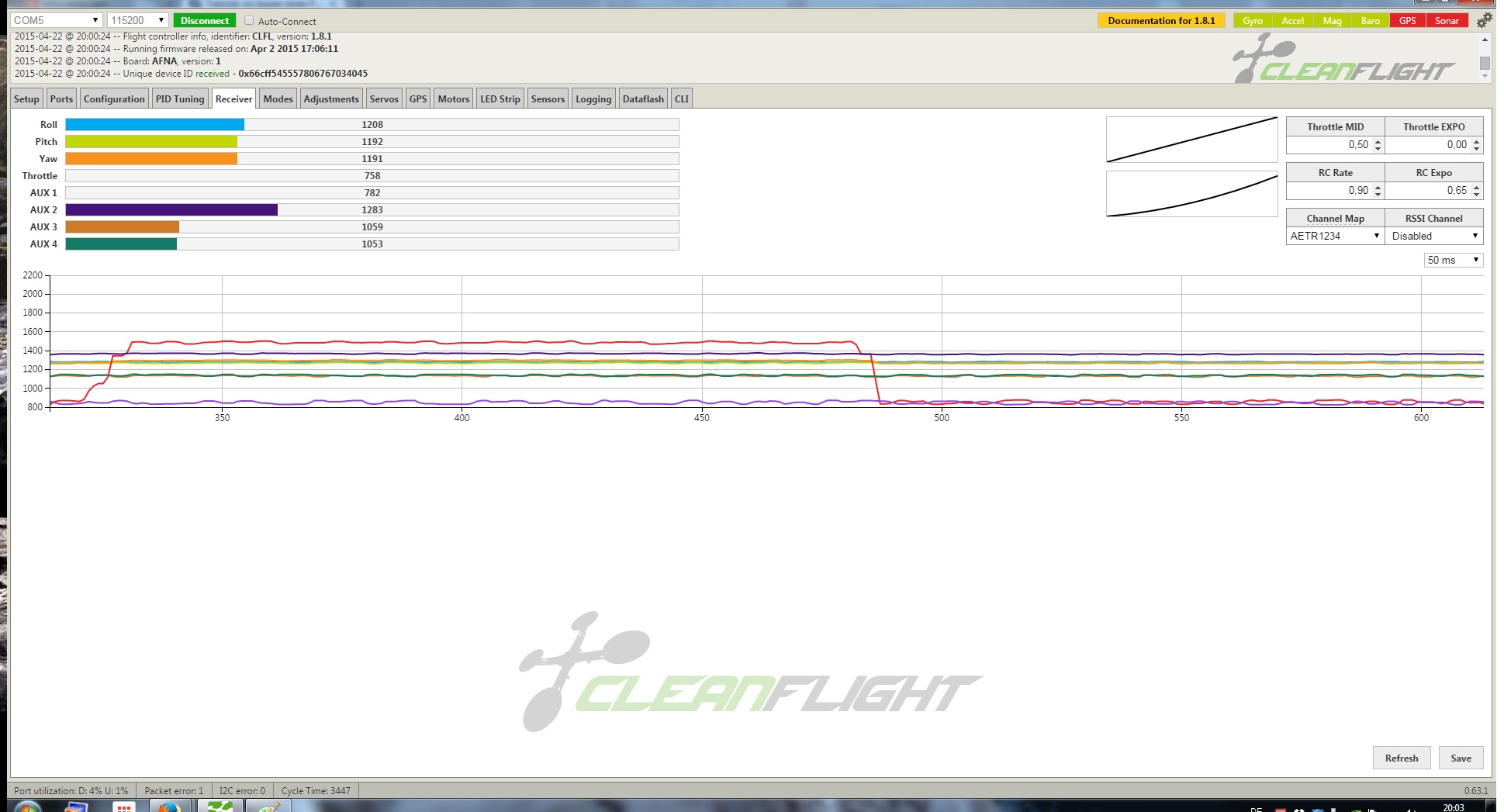Click the throttle curve preview graph
1504x812 pixels.
coord(1191,140)
